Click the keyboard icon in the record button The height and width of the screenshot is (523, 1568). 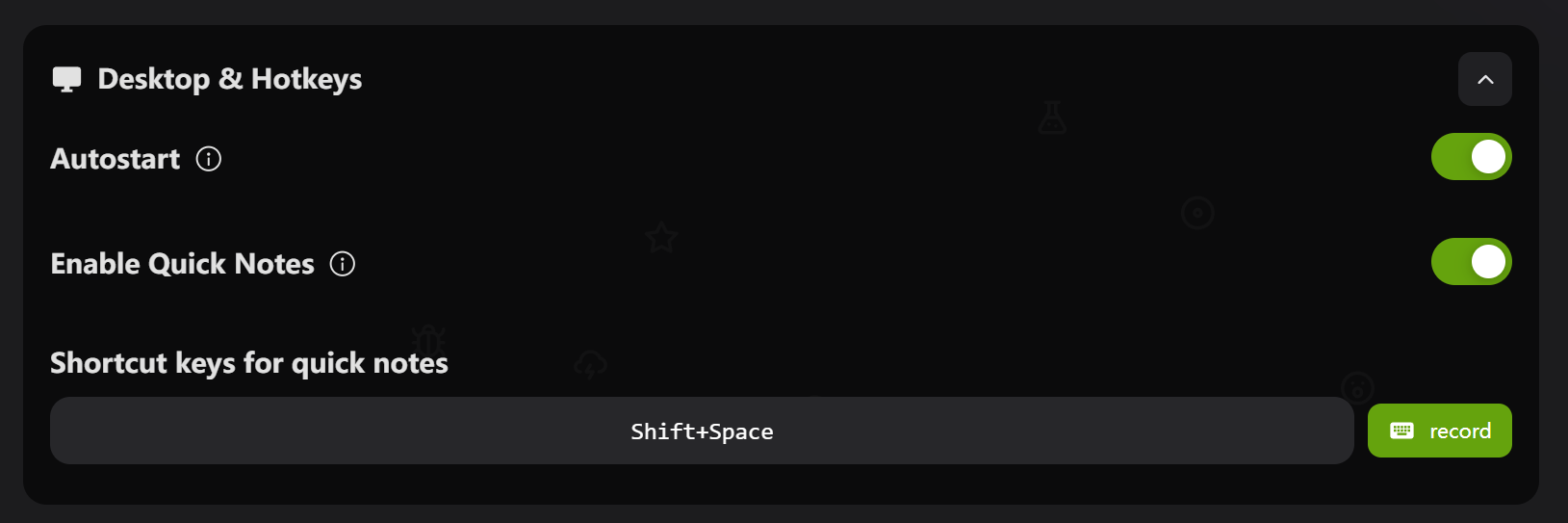pos(1401,431)
